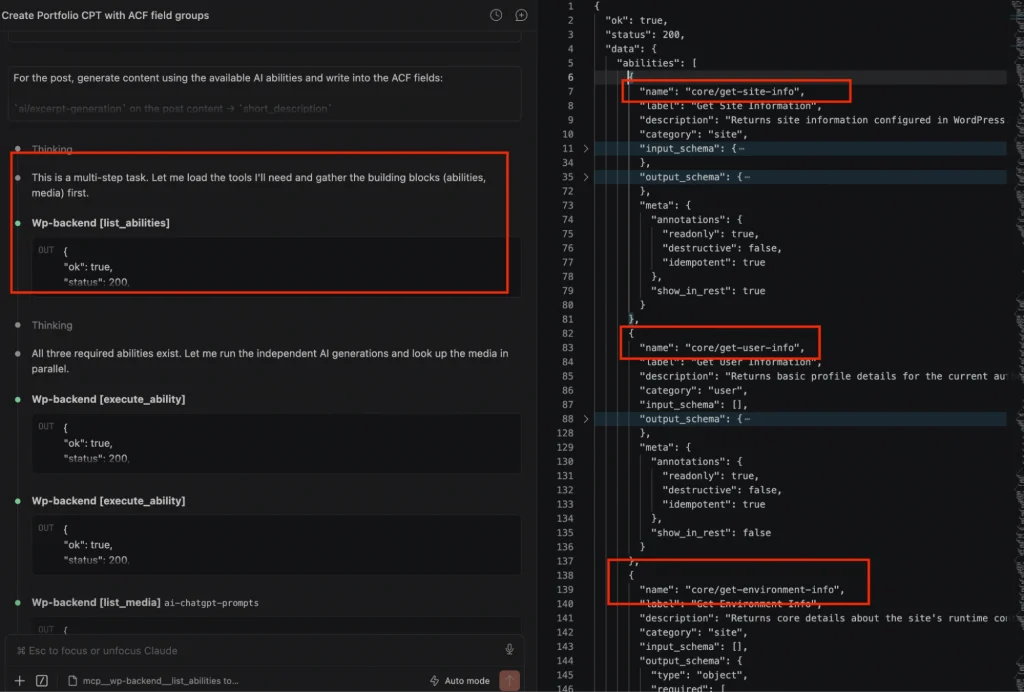Click '"category": "user"' on line 86
The height and width of the screenshot is (692, 1024).
click(694, 391)
